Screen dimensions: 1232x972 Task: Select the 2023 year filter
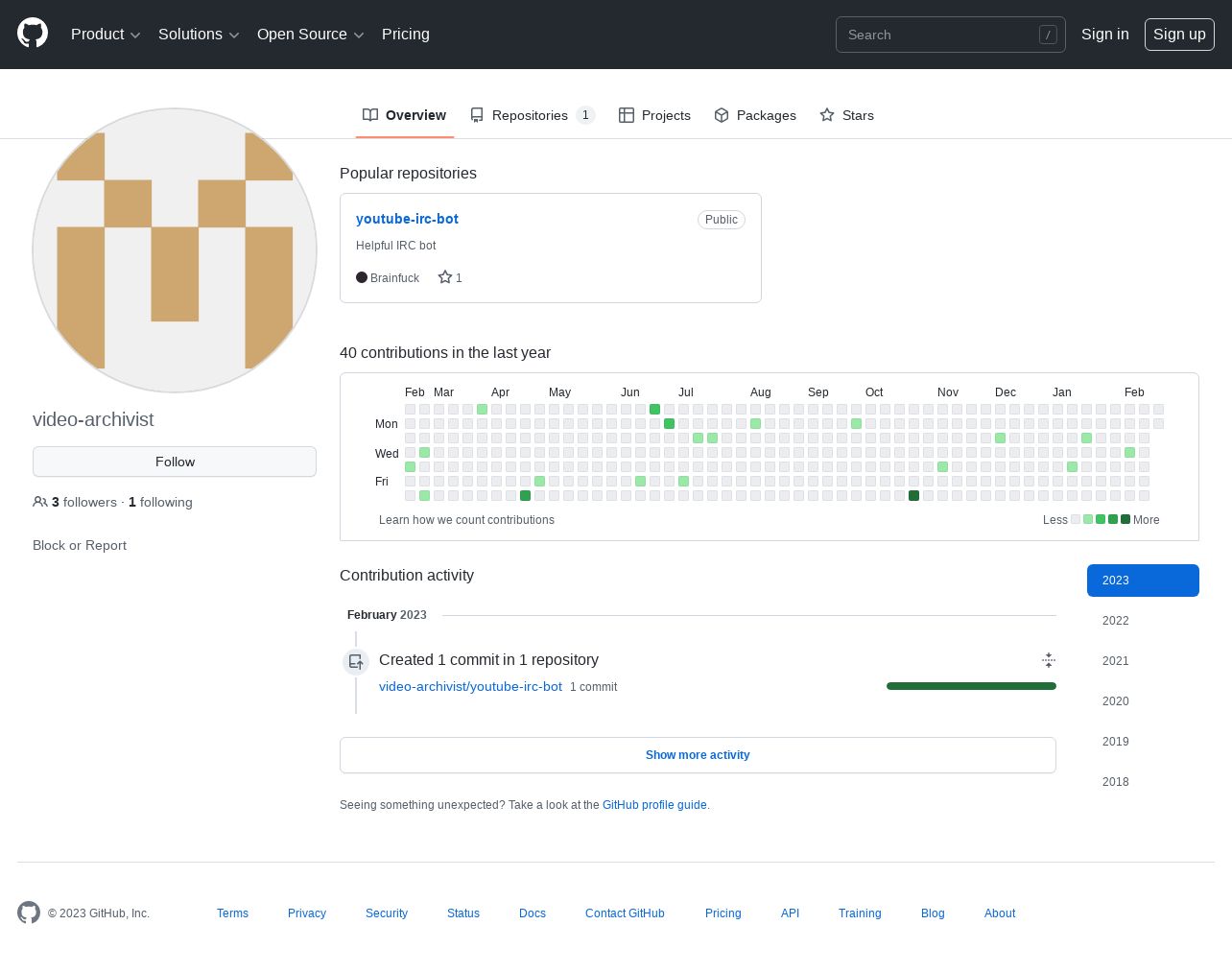[x=1143, y=581]
